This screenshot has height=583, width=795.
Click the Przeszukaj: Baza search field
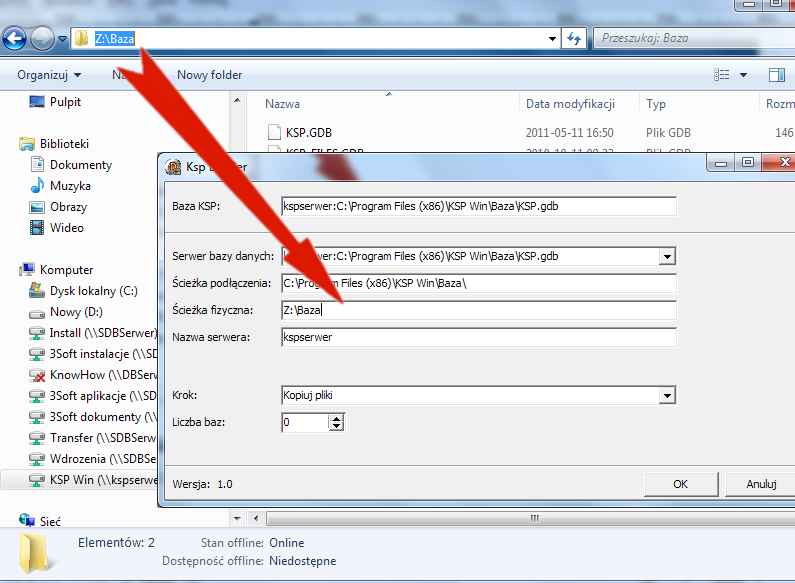694,38
